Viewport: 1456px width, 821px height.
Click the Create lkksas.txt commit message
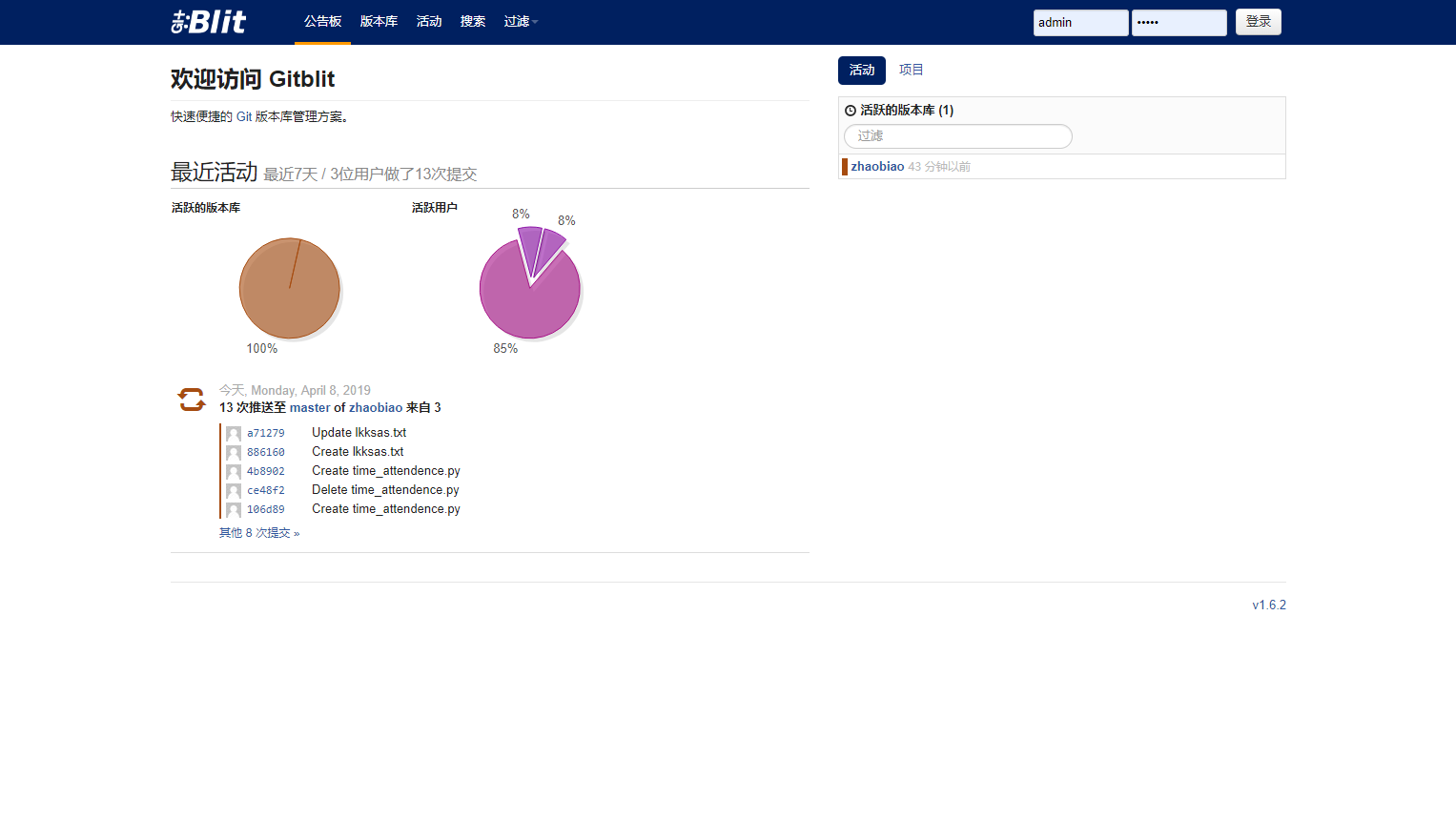[358, 452]
